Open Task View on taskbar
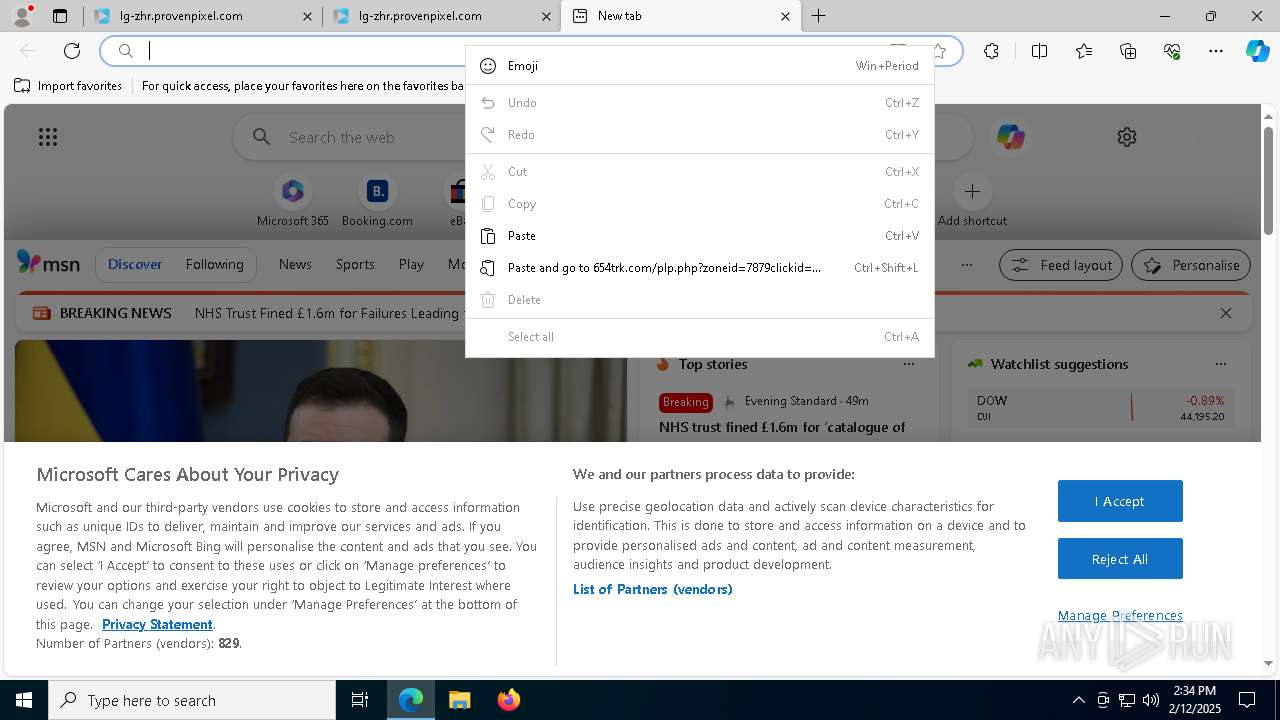Screen dimensions: 1280x720 [x=360, y=700]
